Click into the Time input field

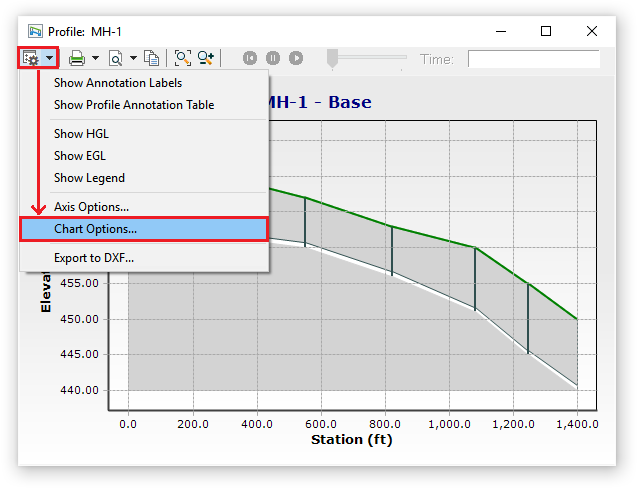(x=533, y=59)
